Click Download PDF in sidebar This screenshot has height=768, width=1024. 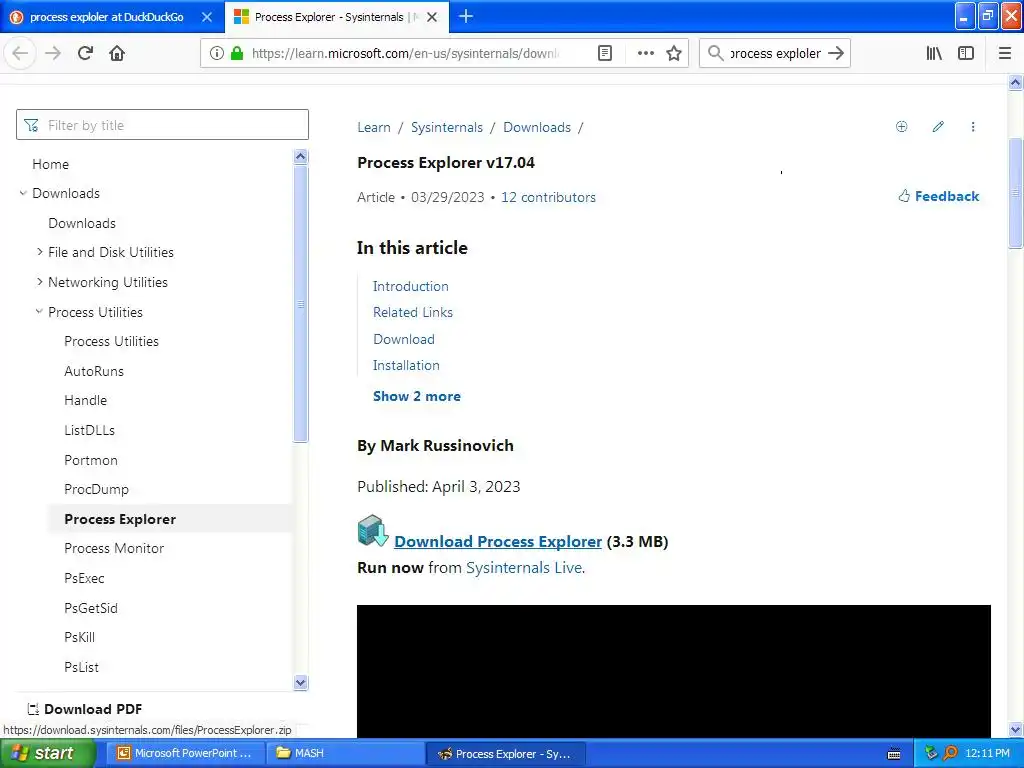click(x=85, y=709)
